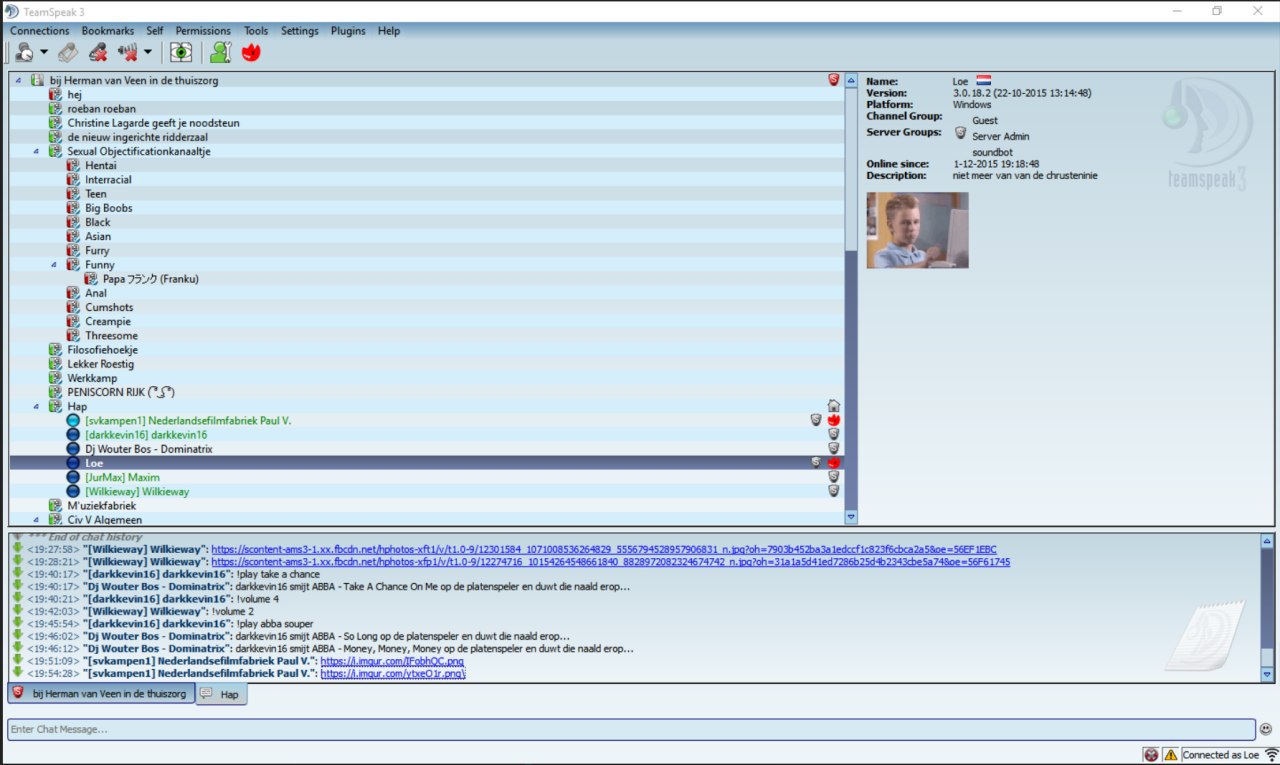Image resolution: width=1280 pixels, height=765 pixels.
Task: Click the red tulip icon in the toolbar
Action: [251, 53]
